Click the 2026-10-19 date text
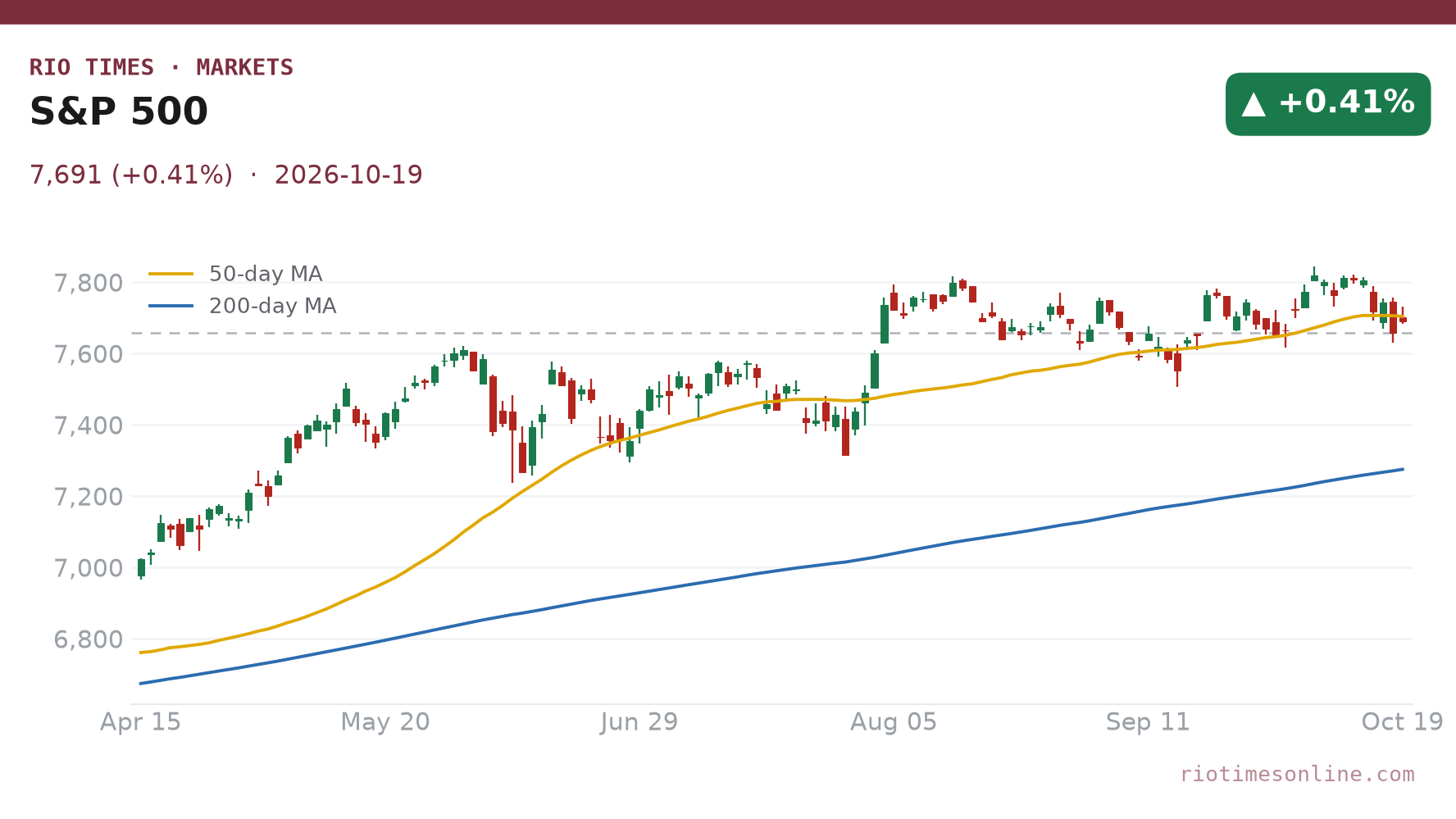The width and height of the screenshot is (1456, 819). [x=348, y=175]
